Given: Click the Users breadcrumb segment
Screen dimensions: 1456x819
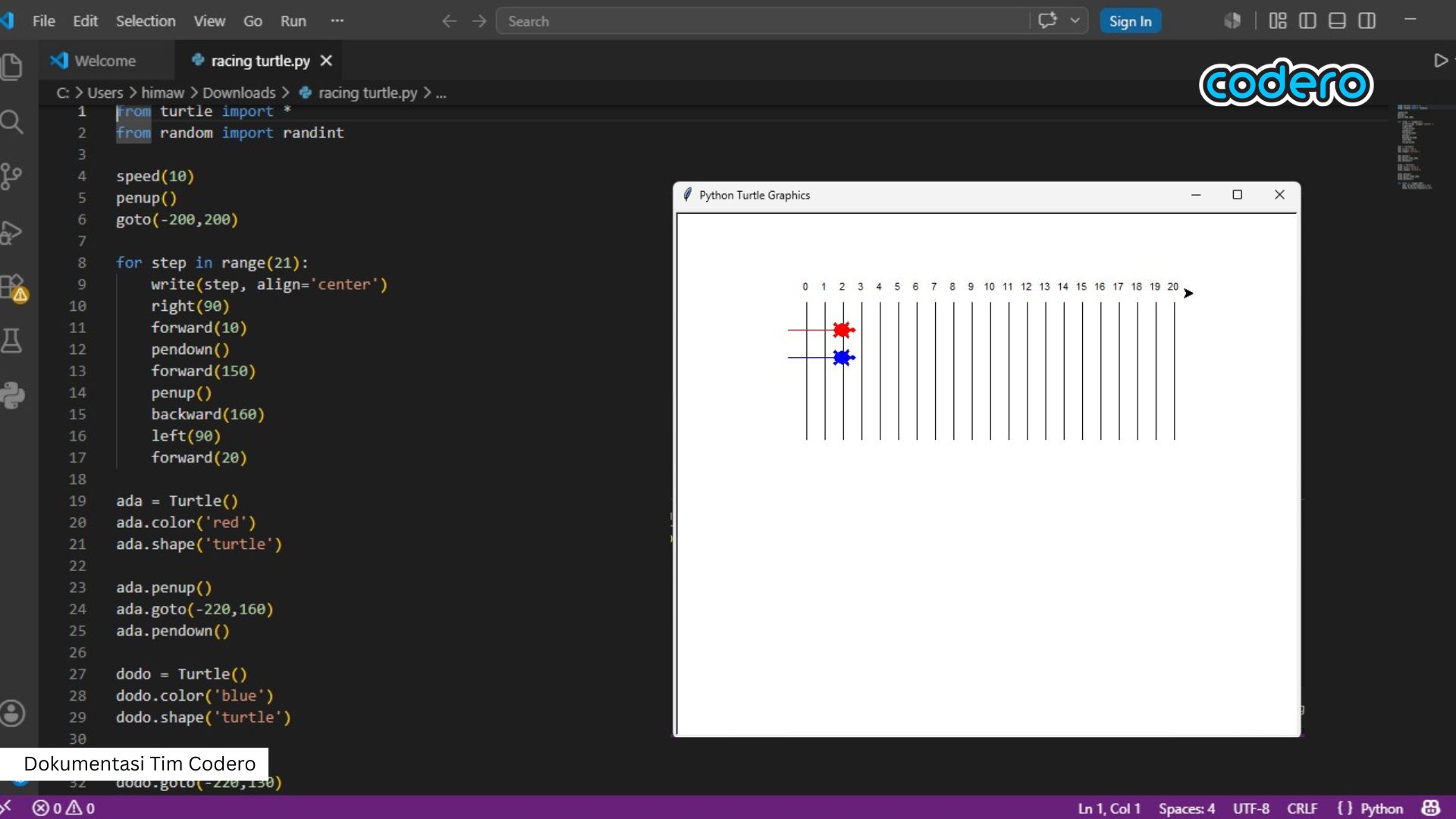Looking at the screenshot, I should [105, 93].
